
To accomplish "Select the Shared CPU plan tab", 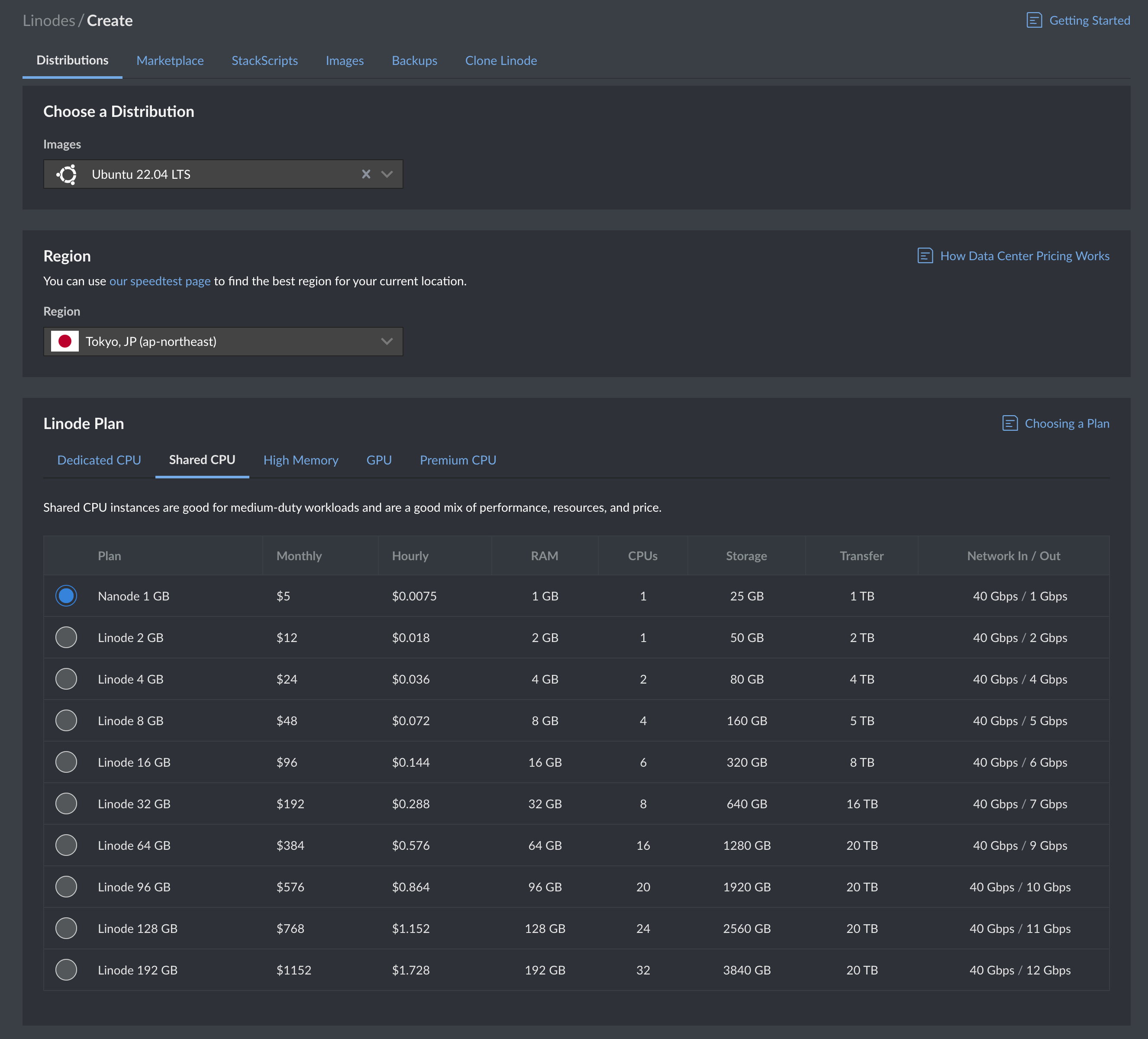I will click(202, 460).
